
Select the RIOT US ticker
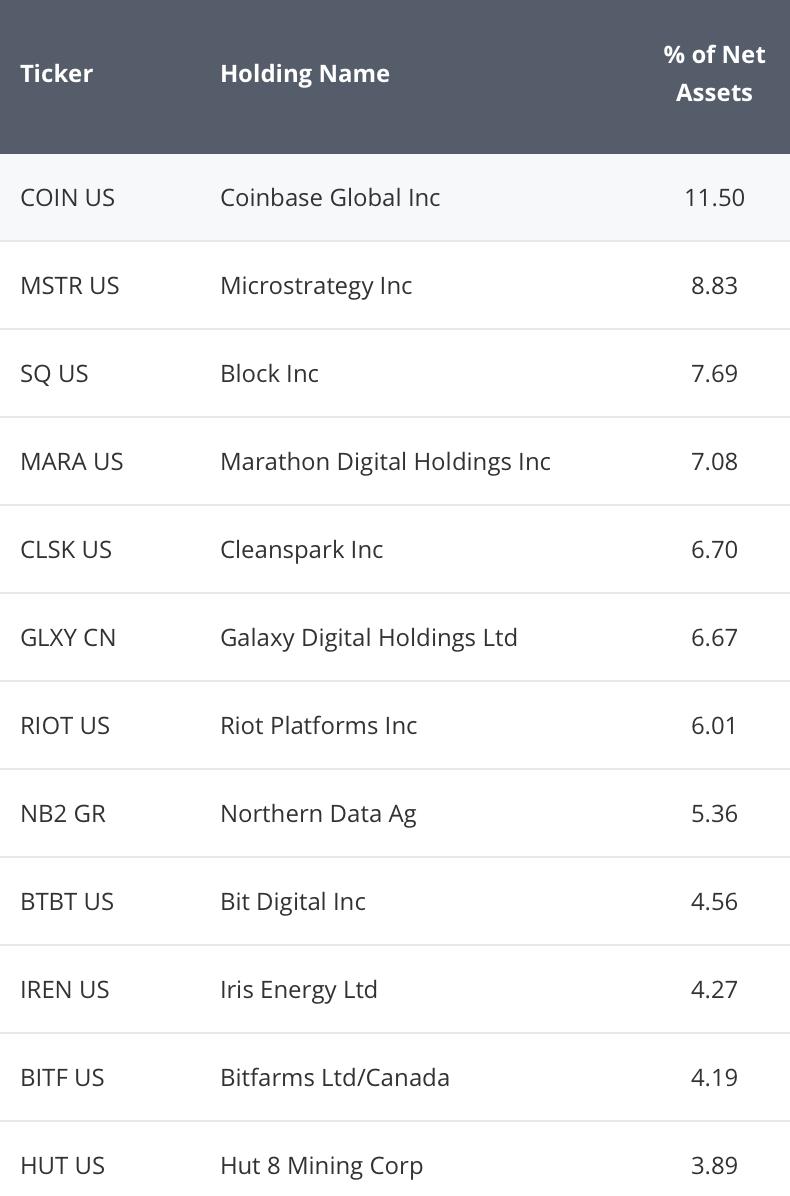pyautogui.click(x=66, y=725)
